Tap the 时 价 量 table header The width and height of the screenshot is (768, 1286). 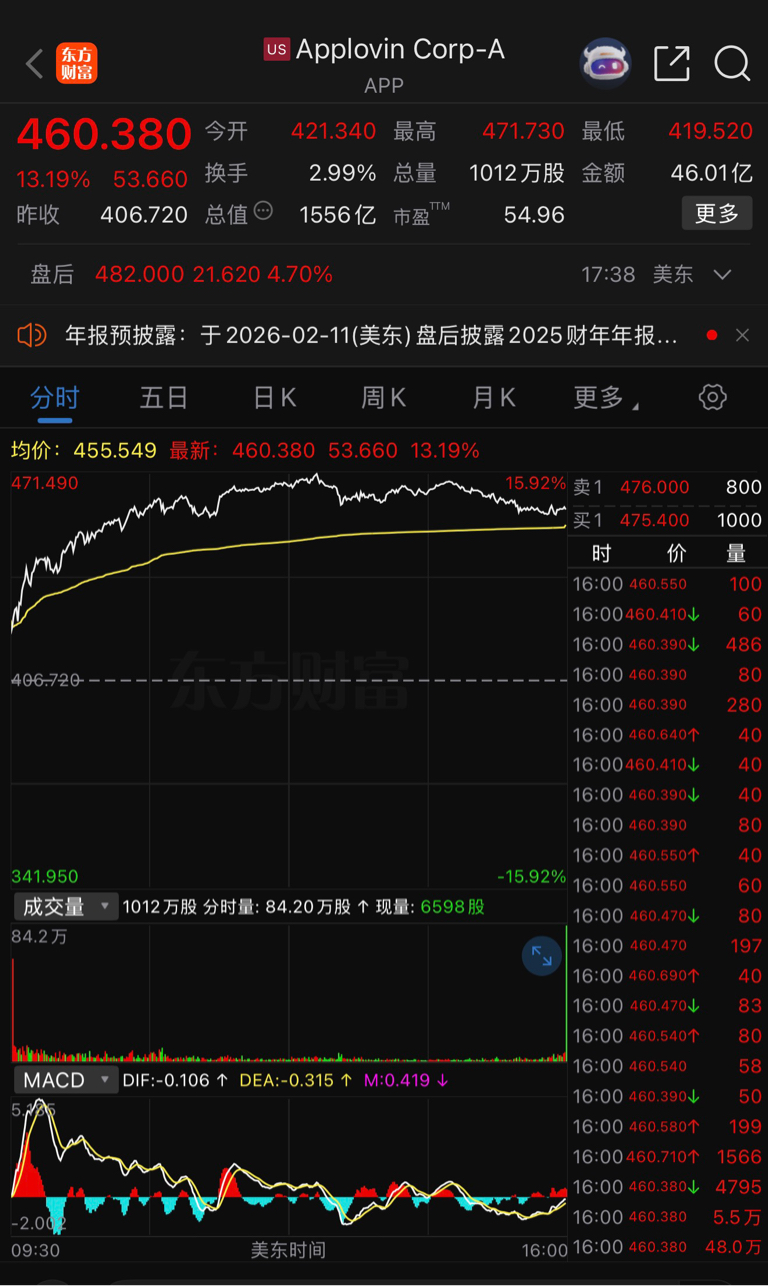coord(667,553)
